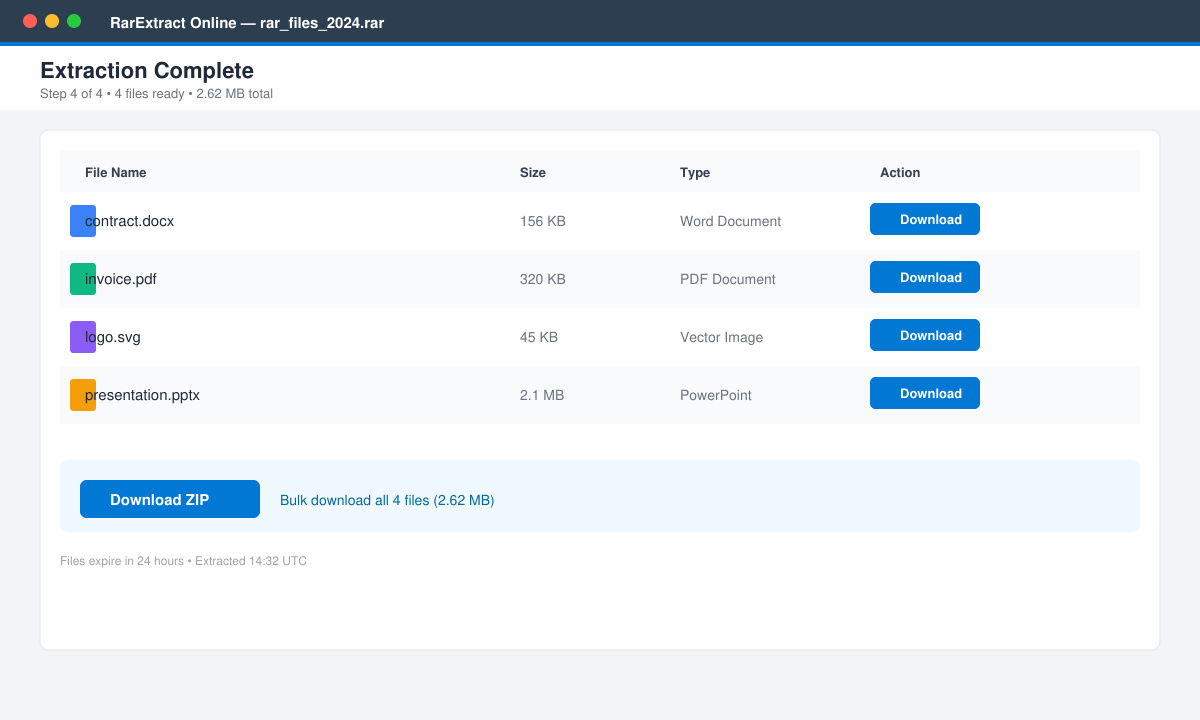Click the 'Step 4 of 4' status line
The image size is (1200, 720).
point(156,94)
